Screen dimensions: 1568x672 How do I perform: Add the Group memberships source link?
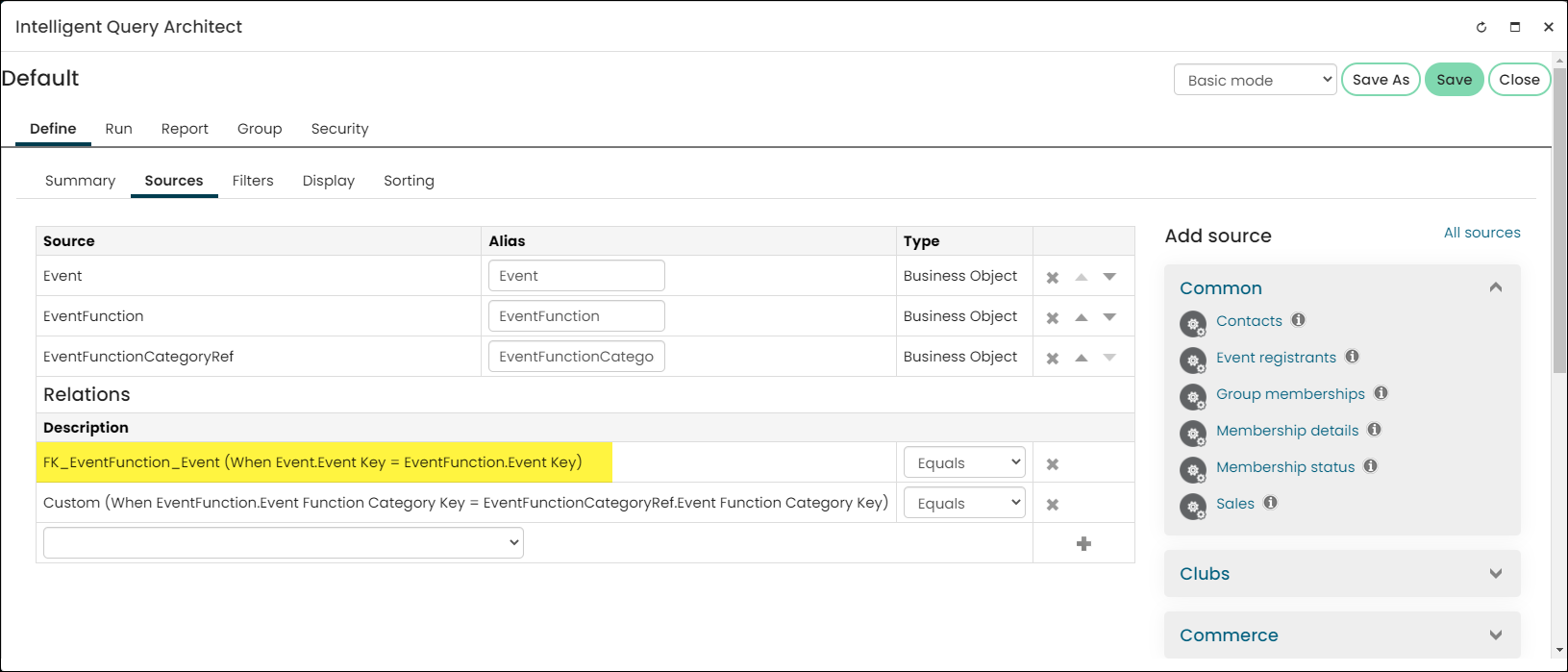1290,394
